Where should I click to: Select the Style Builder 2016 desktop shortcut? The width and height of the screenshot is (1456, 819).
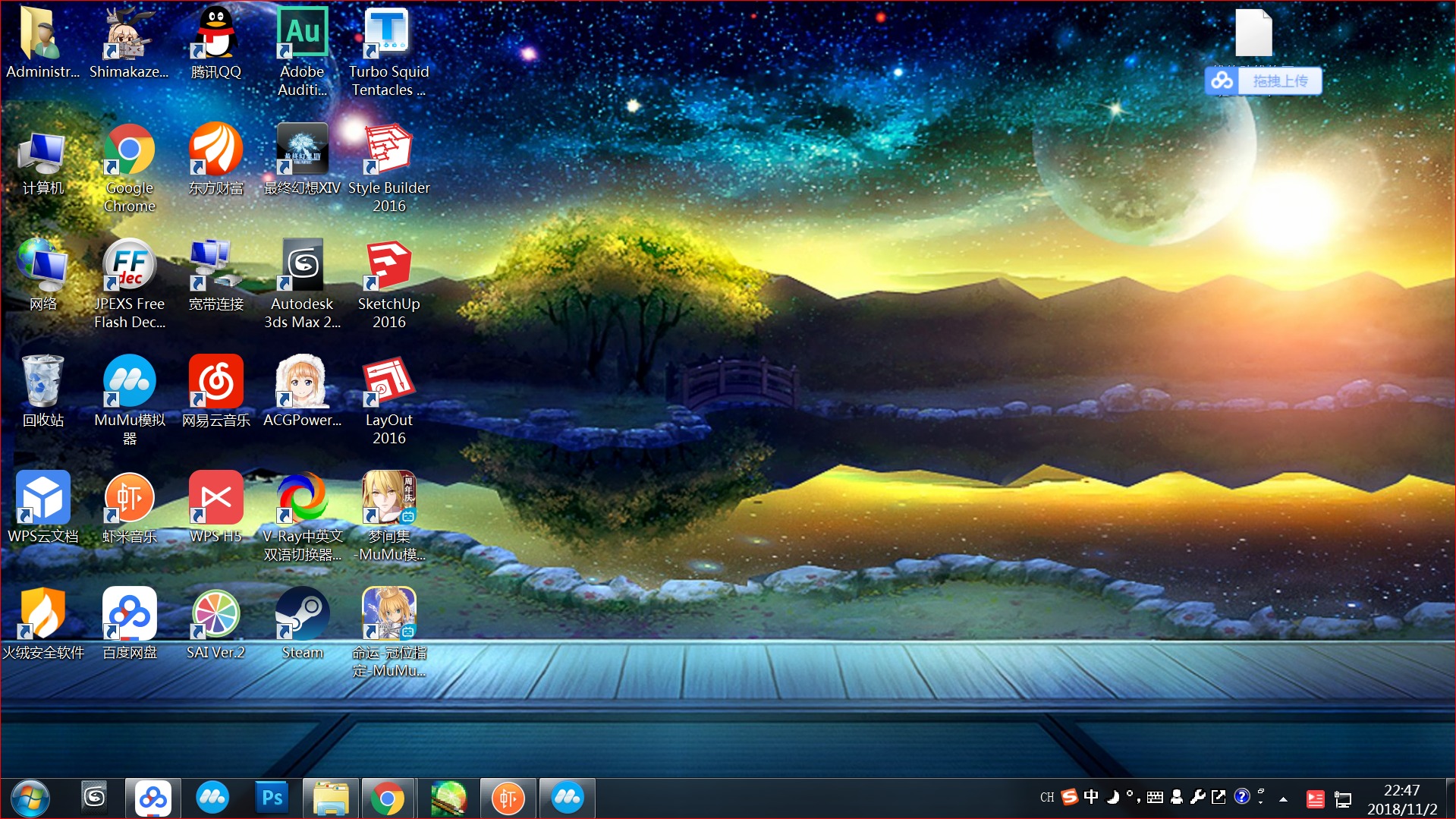[388, 168]
